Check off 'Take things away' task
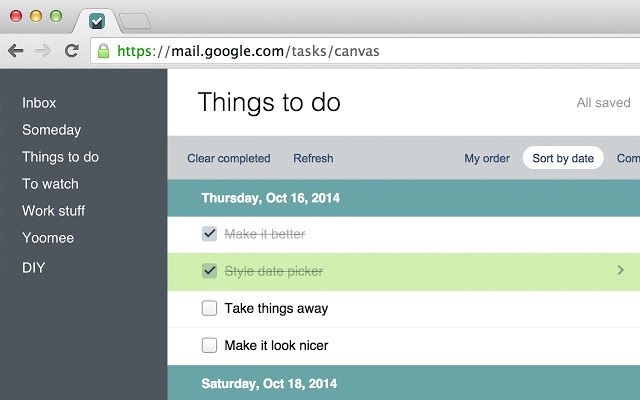 [x=209, y=308]
